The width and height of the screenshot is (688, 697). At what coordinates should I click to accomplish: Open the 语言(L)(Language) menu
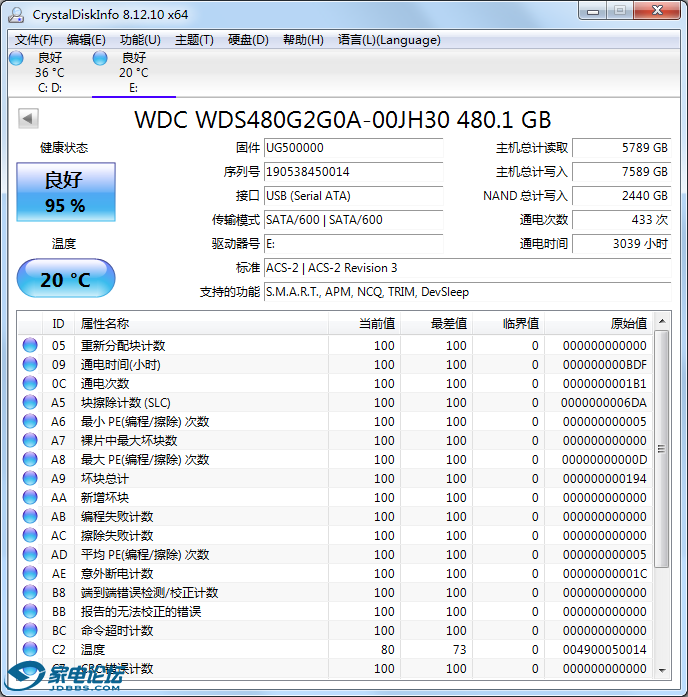pos(389,40)
